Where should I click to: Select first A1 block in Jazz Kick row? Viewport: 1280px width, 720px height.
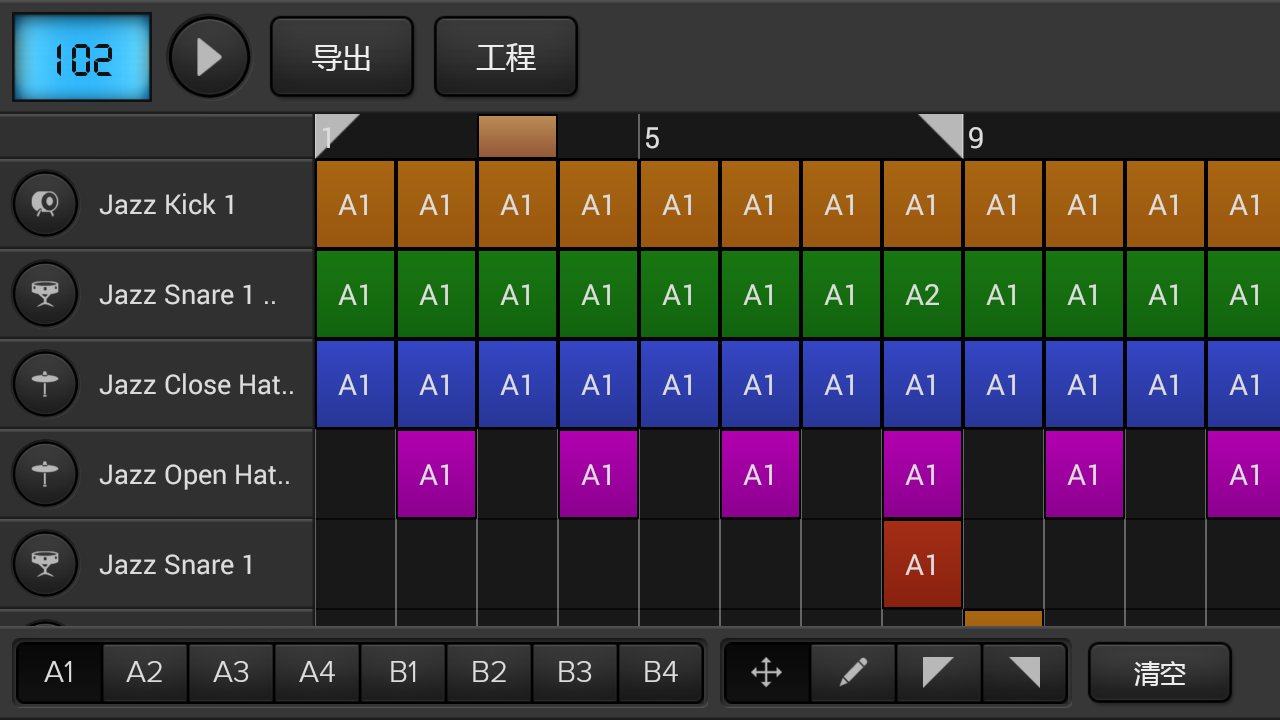point(355,204)
